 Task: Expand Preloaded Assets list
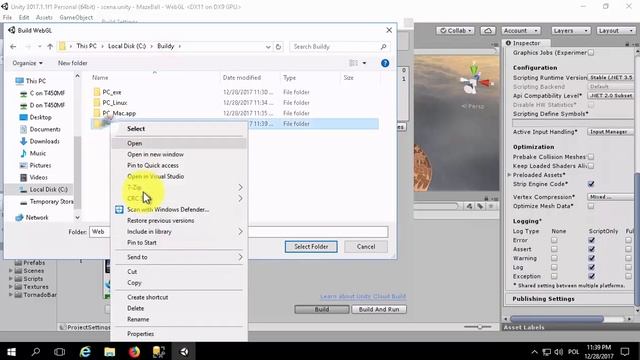[x=509, y=175]
